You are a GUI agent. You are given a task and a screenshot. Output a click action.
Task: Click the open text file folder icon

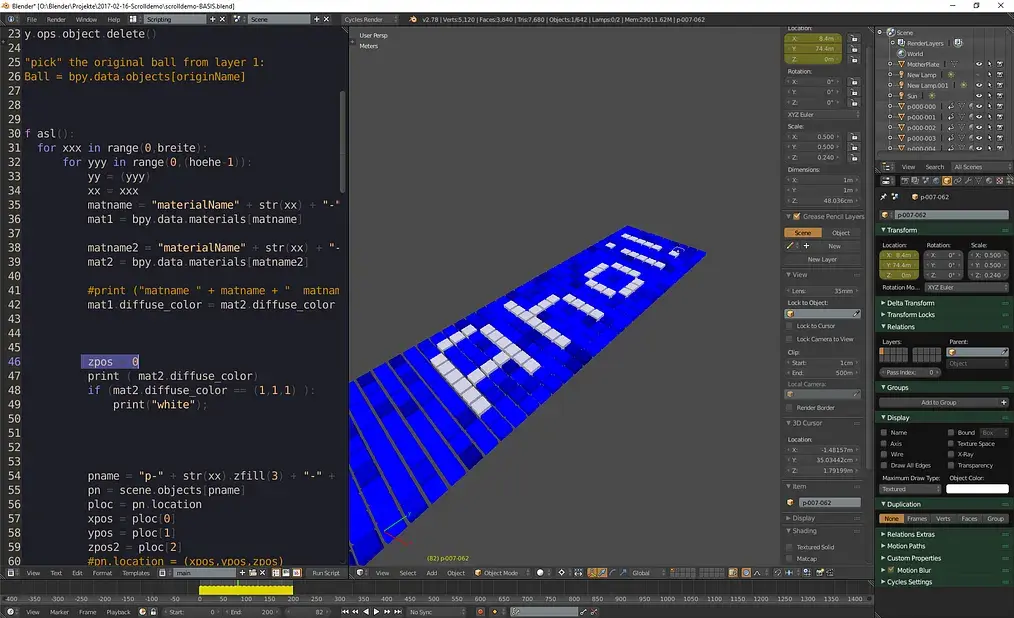click(253, 573)
